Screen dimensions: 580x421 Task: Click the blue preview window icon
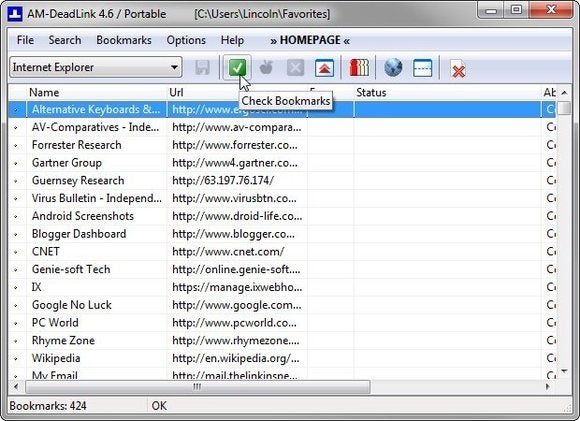click(422, 68)
